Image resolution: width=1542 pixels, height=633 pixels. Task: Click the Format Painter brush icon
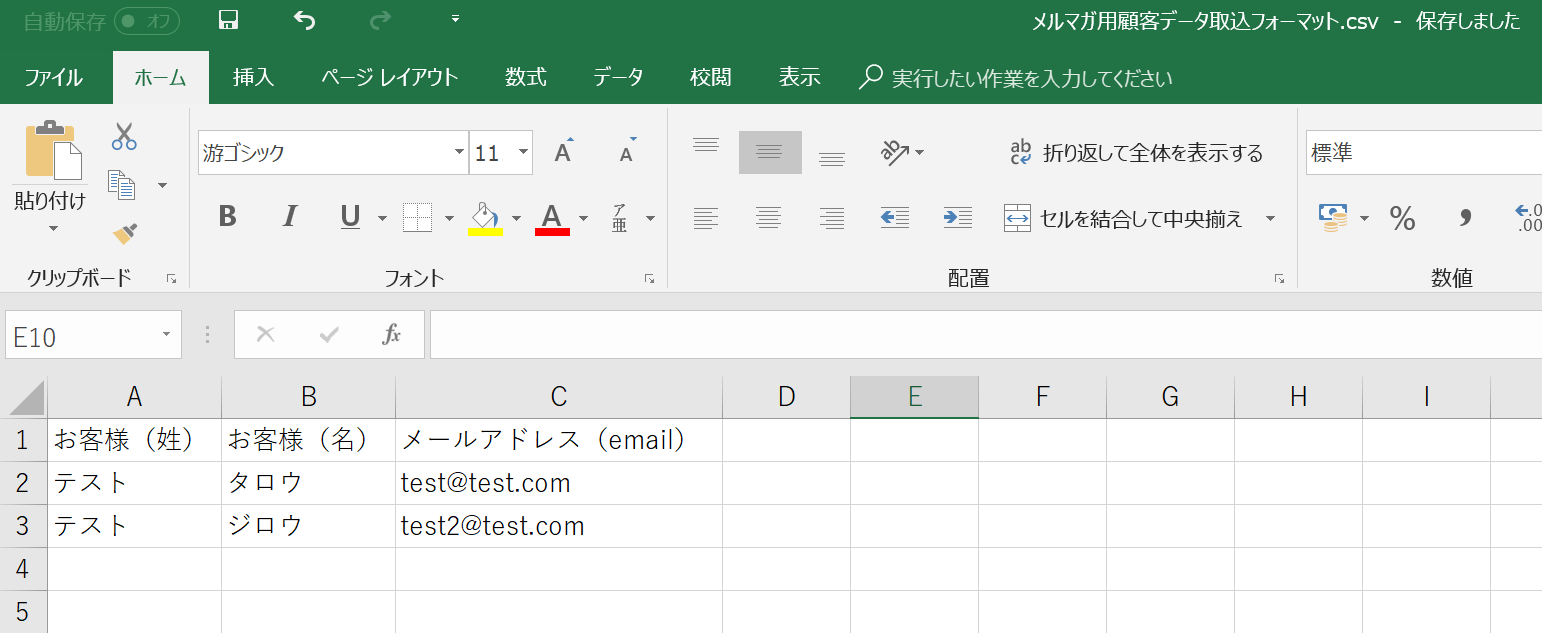pos(124,233)
